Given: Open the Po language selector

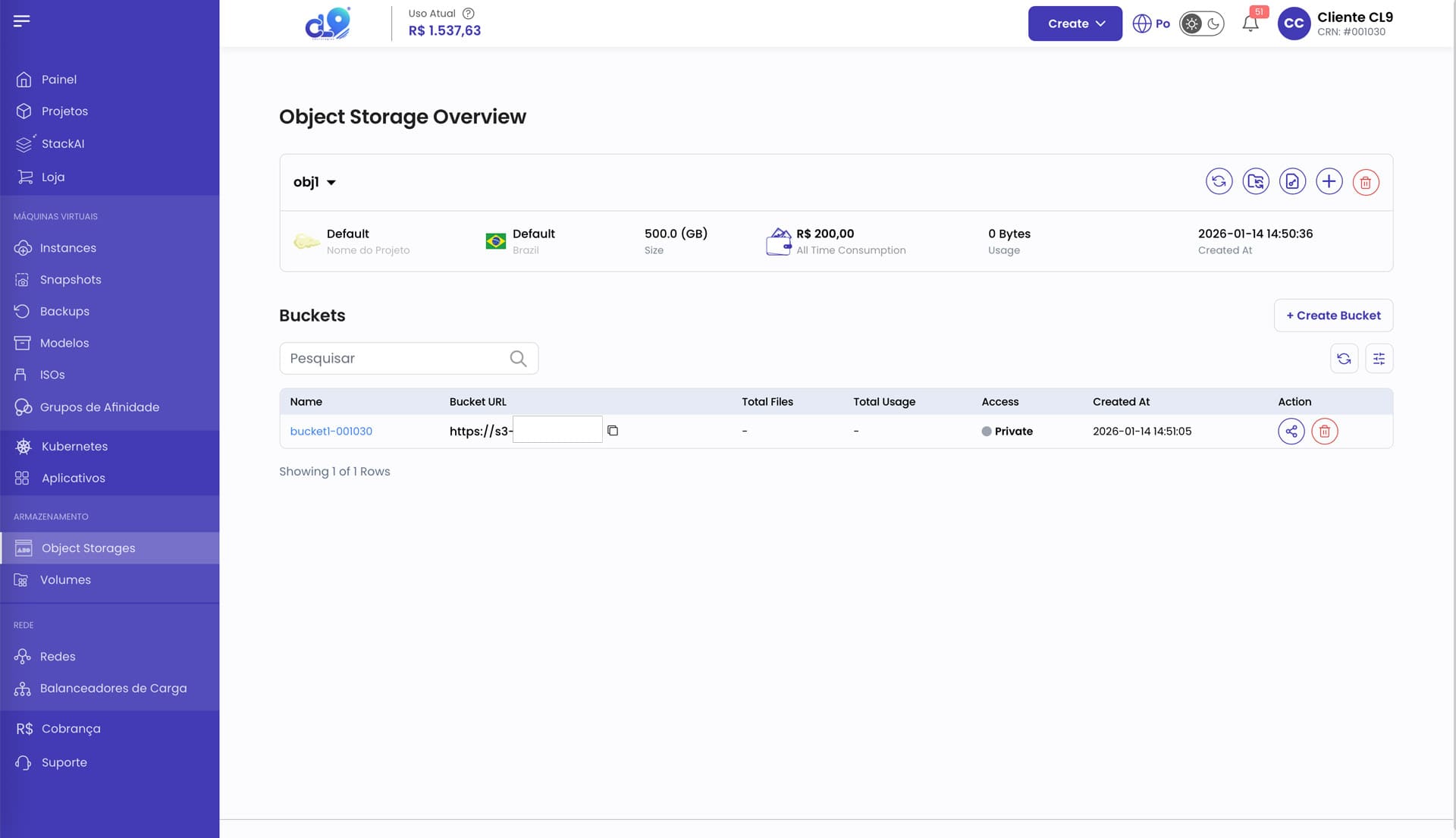Looking at the screenshot, I should pyautogui.click(x=1151, y=24).
